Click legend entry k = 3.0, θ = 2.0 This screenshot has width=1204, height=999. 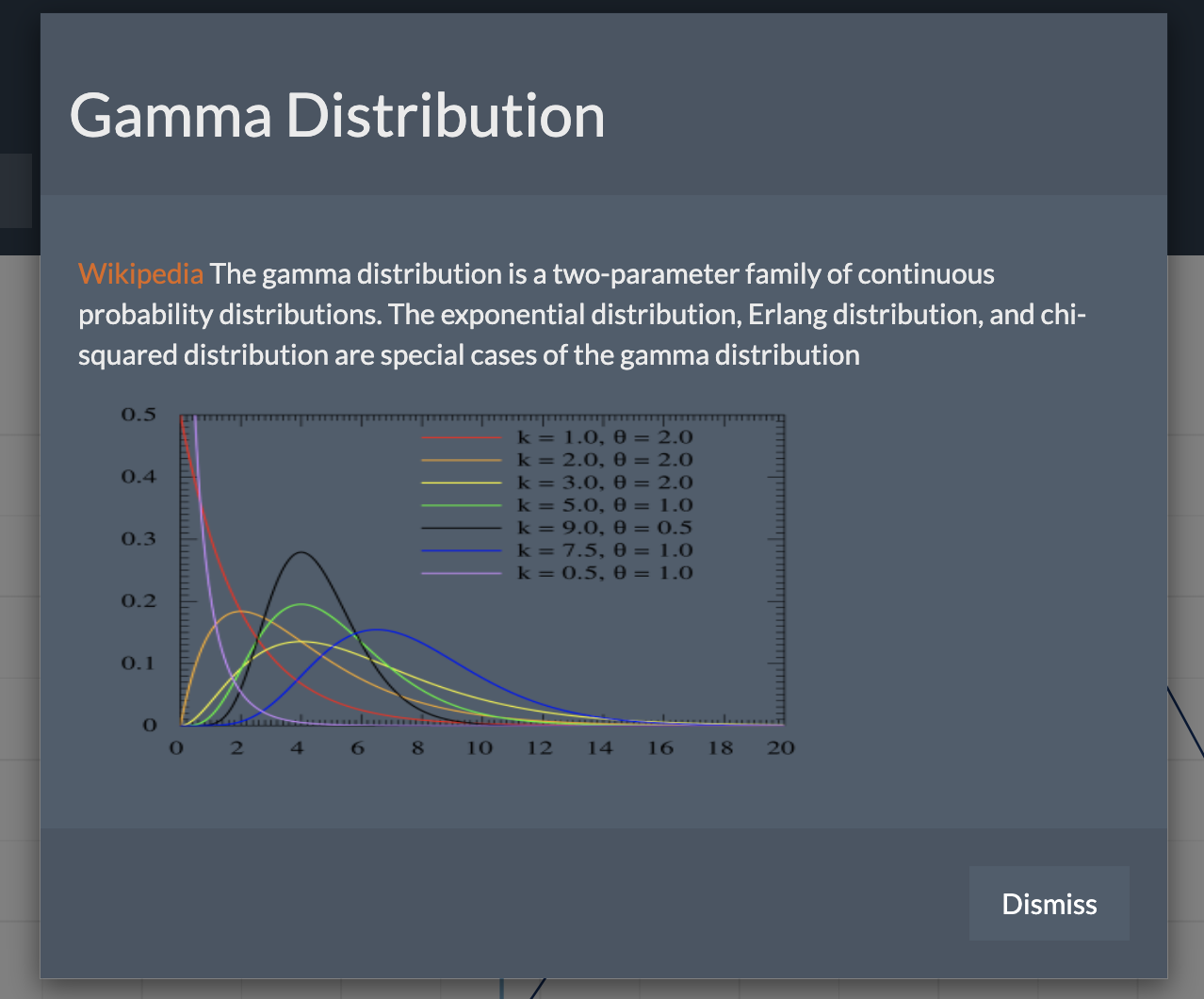pos(557,483)
